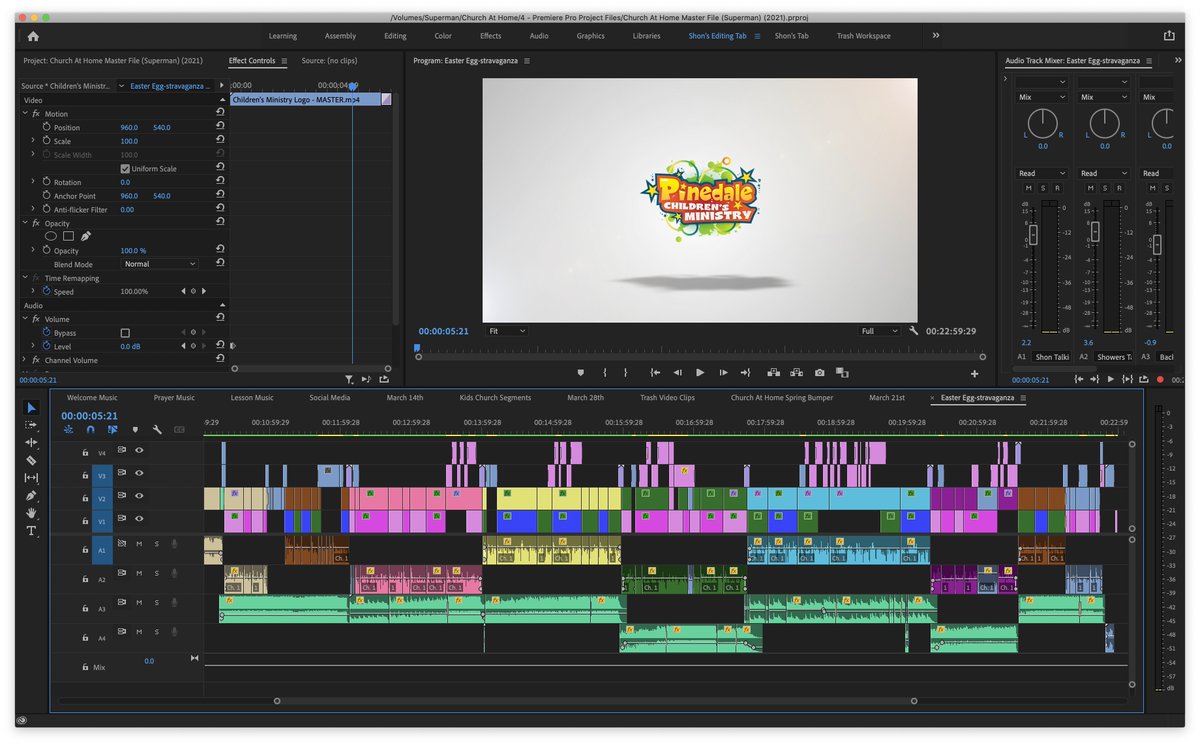This screenshot has height=745, width=1200.
Task: Collapse the Motion effect group
Action: point(25,114)
